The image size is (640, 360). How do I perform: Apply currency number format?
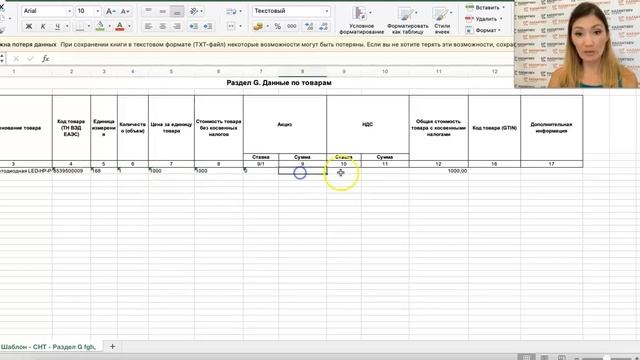click(x=258, y=27)
